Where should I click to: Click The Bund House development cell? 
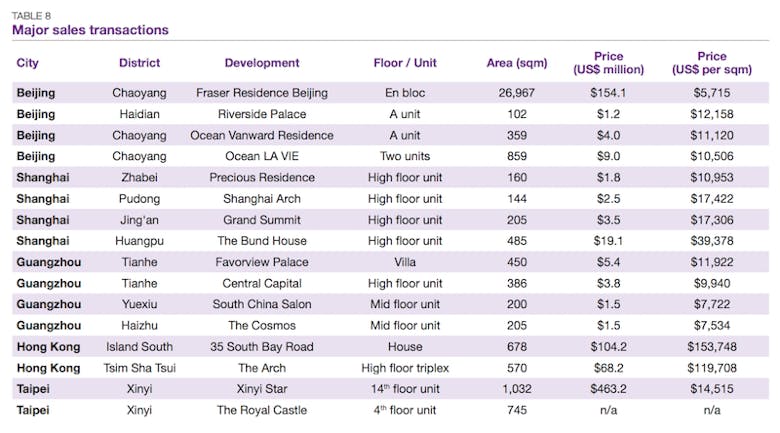262,241
